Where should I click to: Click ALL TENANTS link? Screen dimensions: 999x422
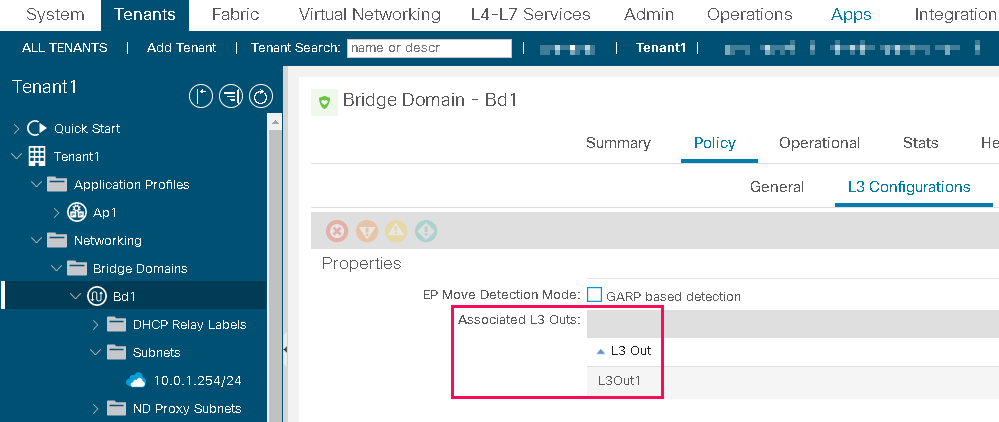click(x=64, y=48)
